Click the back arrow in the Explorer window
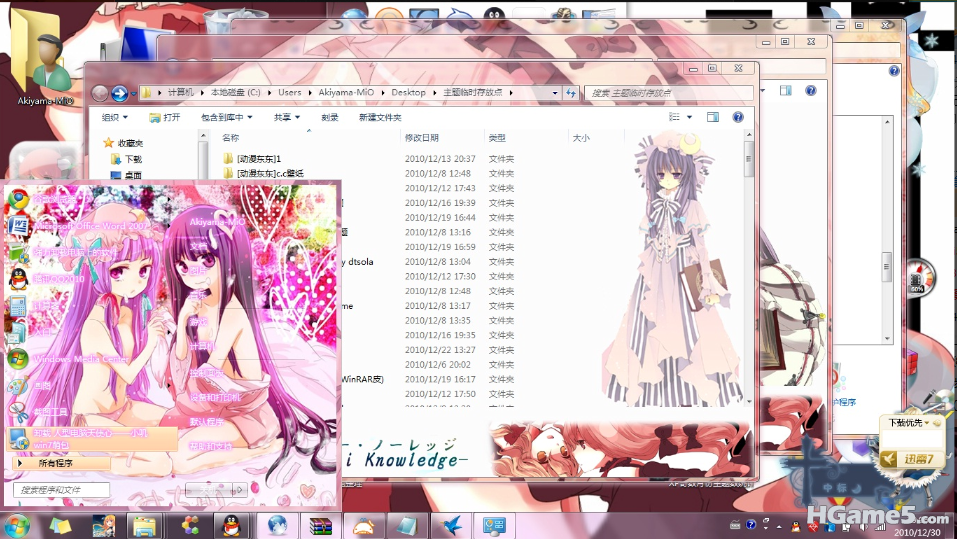Image resolution: width=957 pixels, height=539 pixels. (100, 93)
